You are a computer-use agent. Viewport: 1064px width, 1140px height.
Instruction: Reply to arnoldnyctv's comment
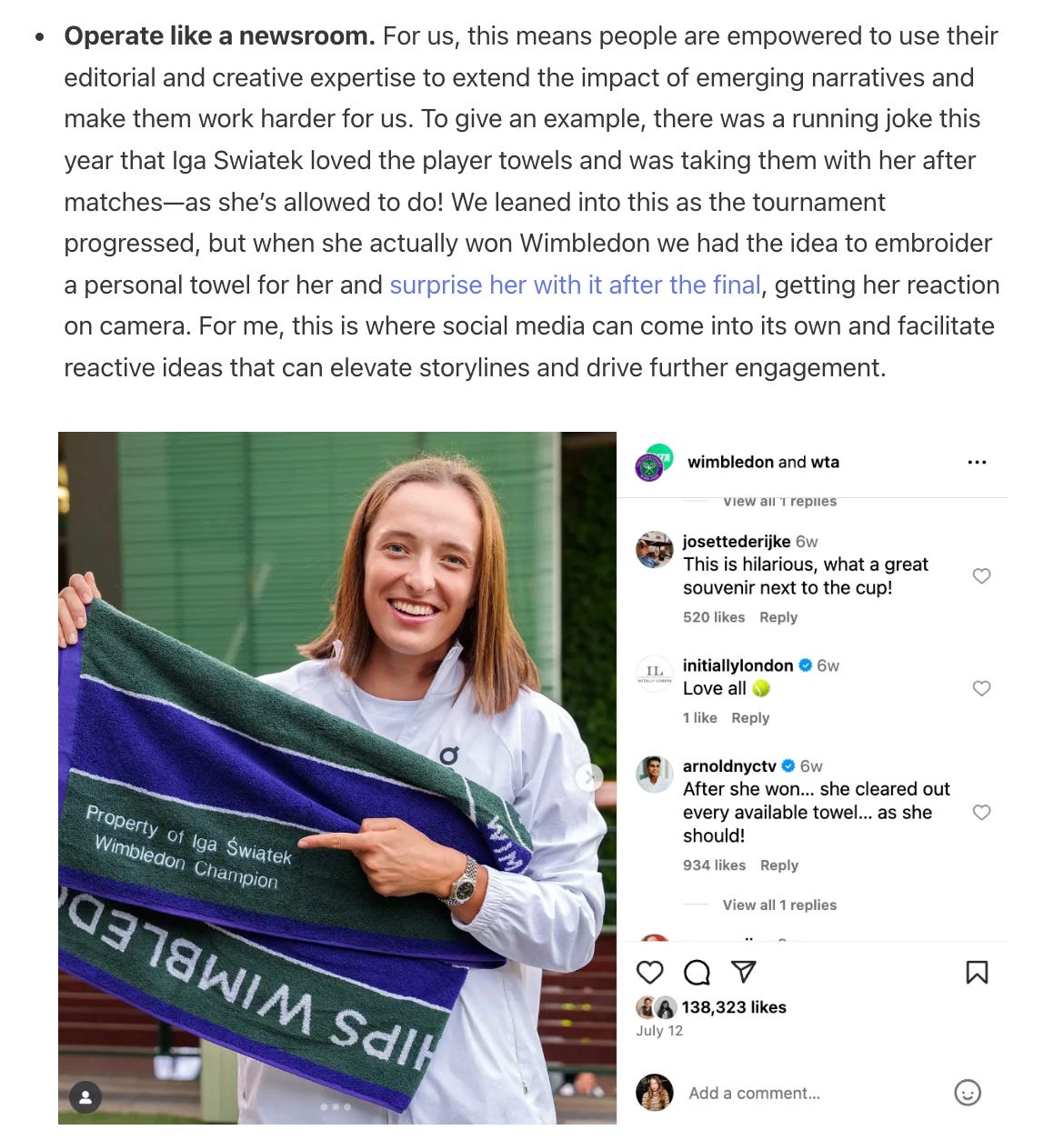coord(779,865)
